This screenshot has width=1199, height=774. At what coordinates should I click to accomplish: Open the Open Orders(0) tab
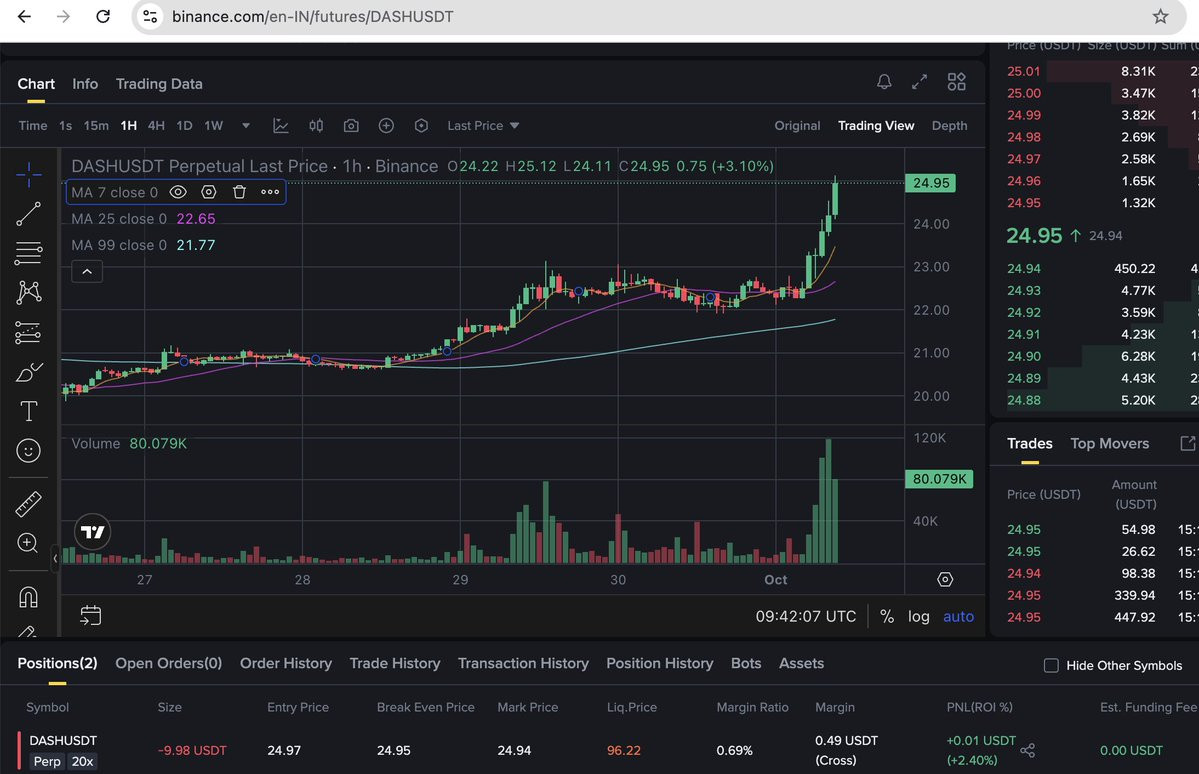click(x=168, y=663)
